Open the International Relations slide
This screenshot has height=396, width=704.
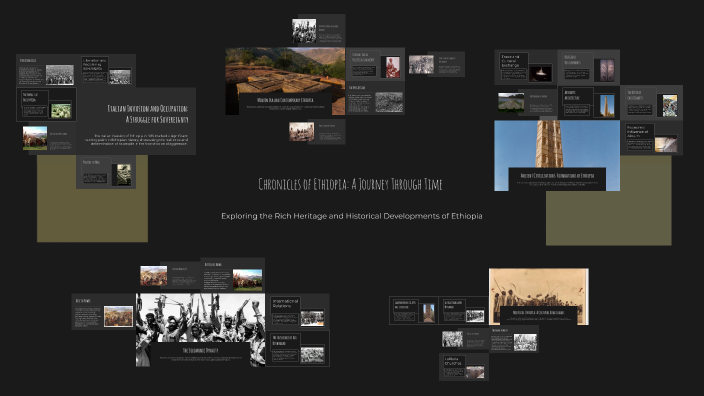point(298,311)
